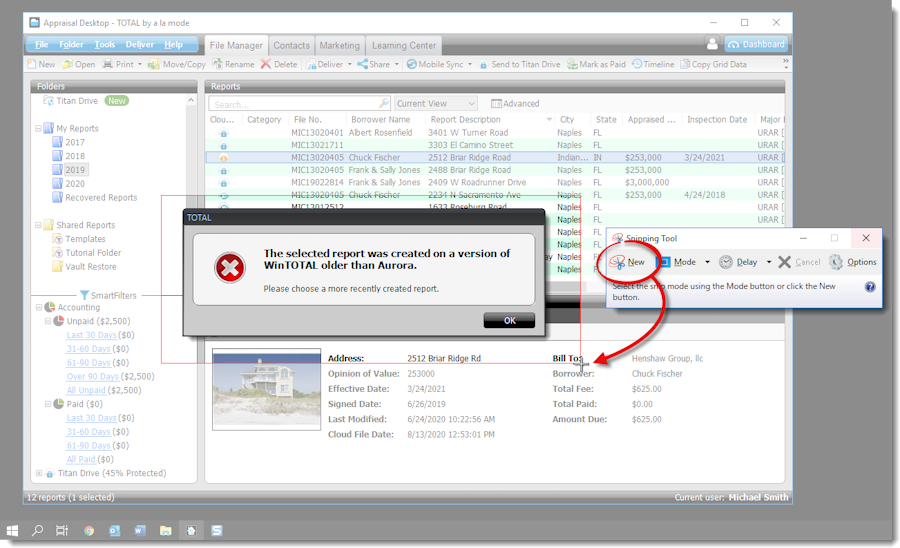The image size is (900, 548).
Task: Click the Share toolbar button
Action: 374,64
